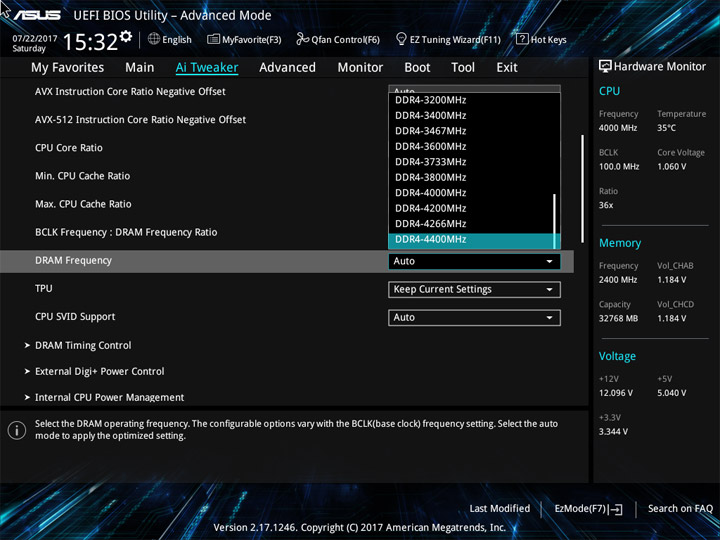Open Search on FAQ
Viewport: 720px width, 540px height.
pyautogui.click(x=680, y=509)
